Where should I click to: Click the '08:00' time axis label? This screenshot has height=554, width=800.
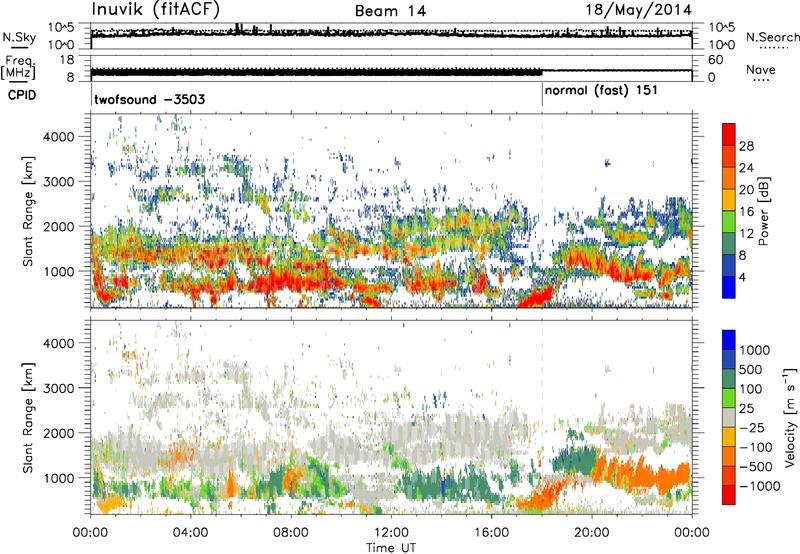tap(291, 533)
